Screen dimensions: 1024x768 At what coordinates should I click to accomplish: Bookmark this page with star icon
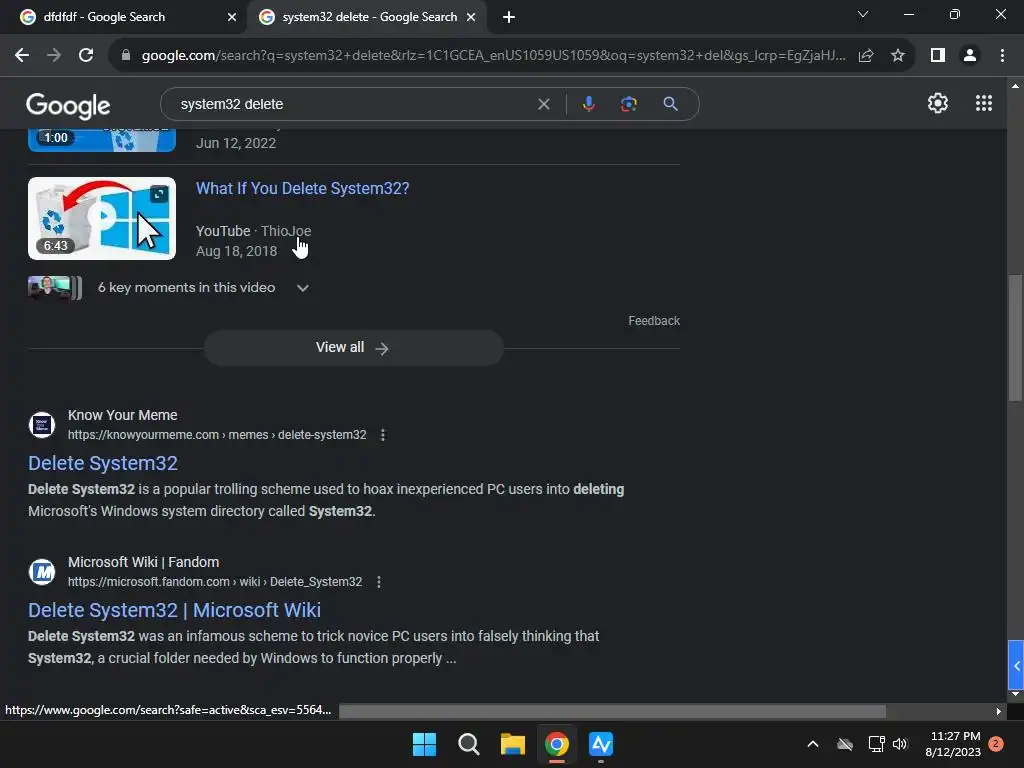[898, 56]
